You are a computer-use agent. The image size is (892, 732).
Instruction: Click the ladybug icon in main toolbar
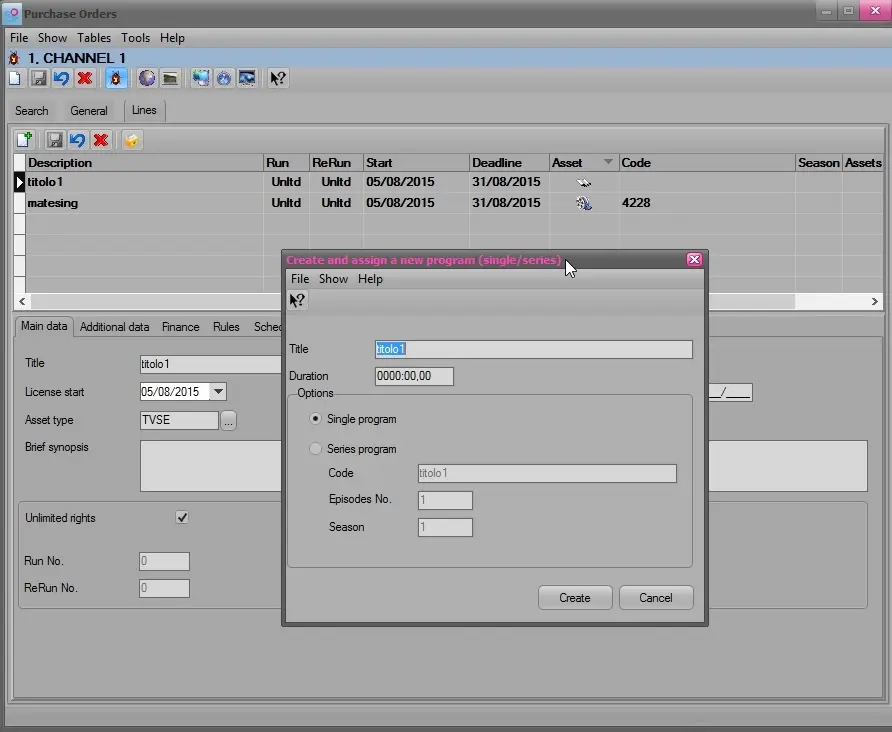pos(116,78)
